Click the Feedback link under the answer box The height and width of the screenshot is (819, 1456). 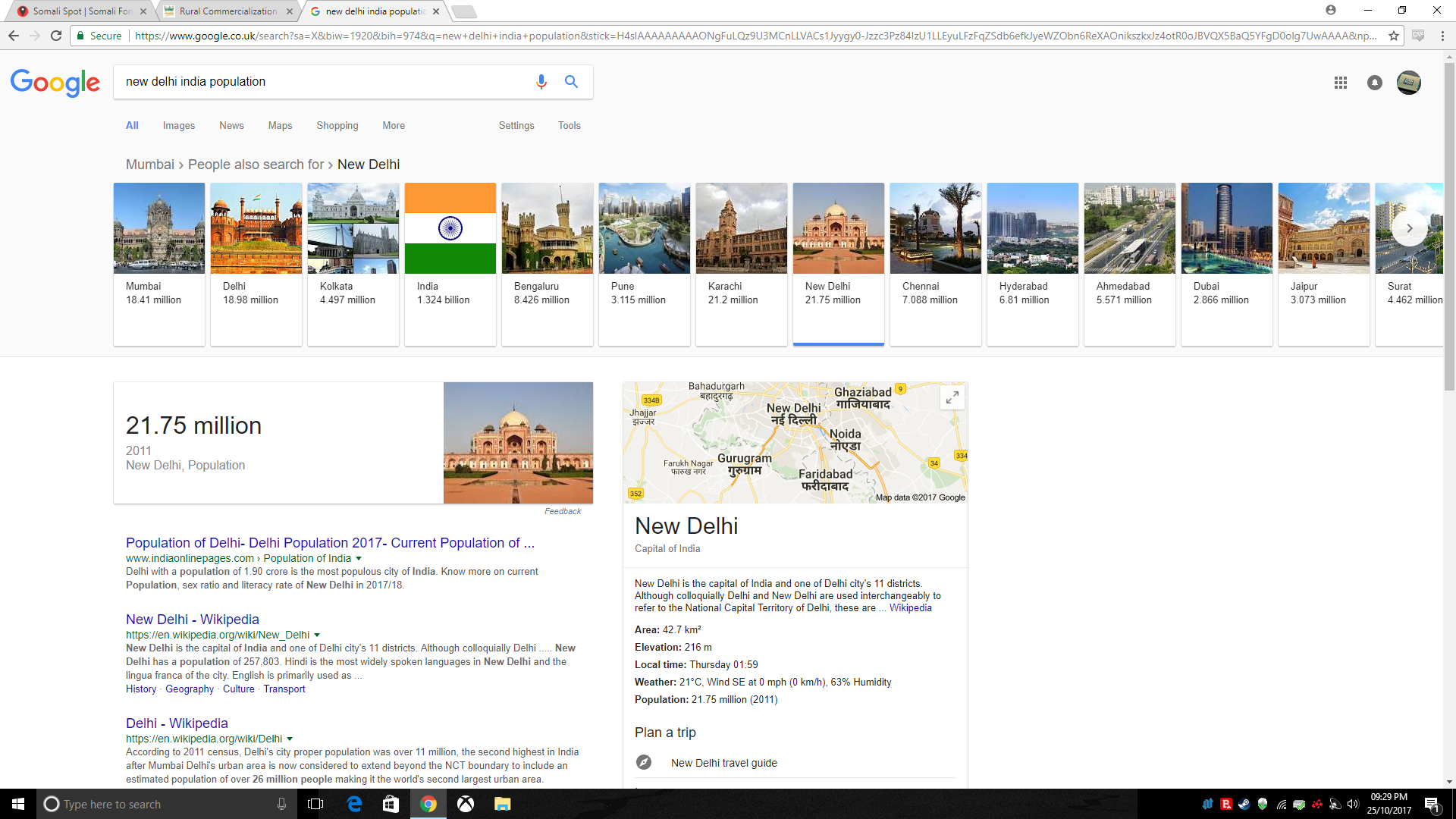563,512
